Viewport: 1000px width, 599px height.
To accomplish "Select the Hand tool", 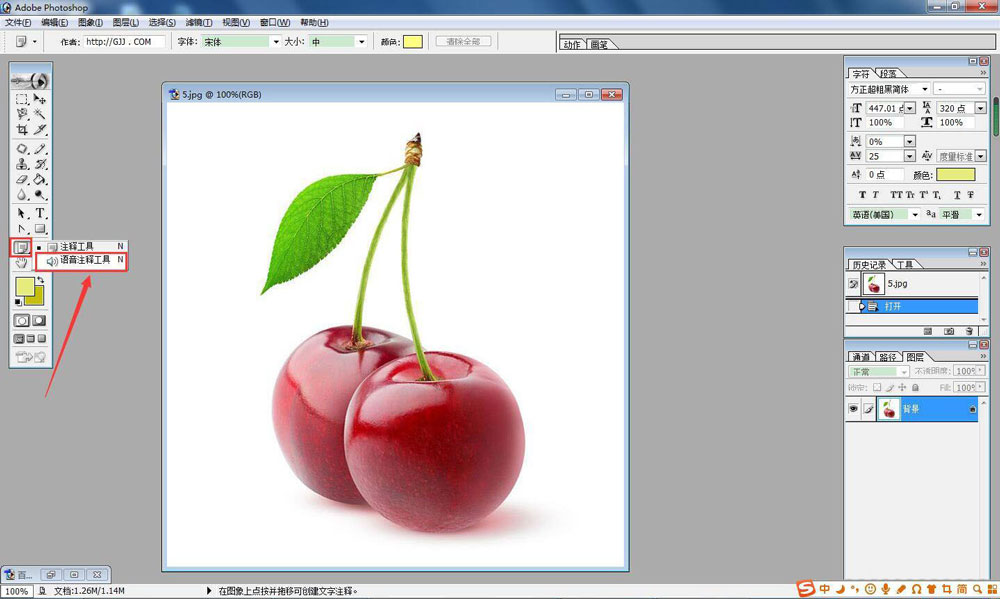I will pyautogui.click(x=22, y=262).
